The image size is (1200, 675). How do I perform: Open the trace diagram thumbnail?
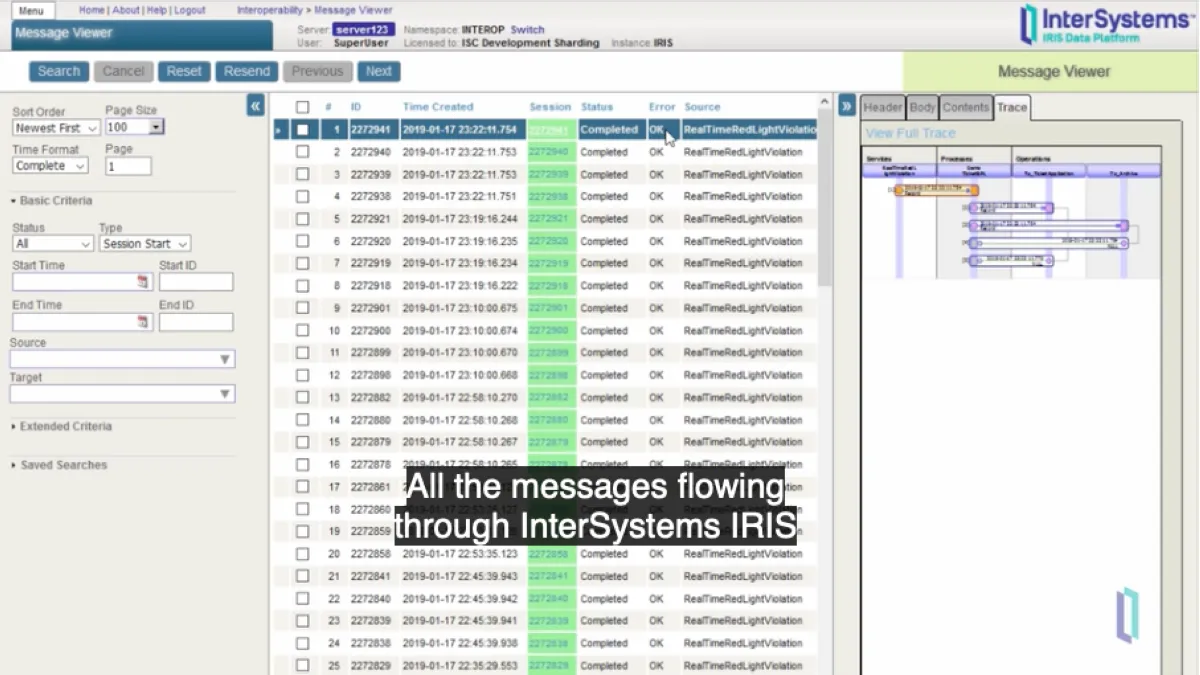(1011, 212)
